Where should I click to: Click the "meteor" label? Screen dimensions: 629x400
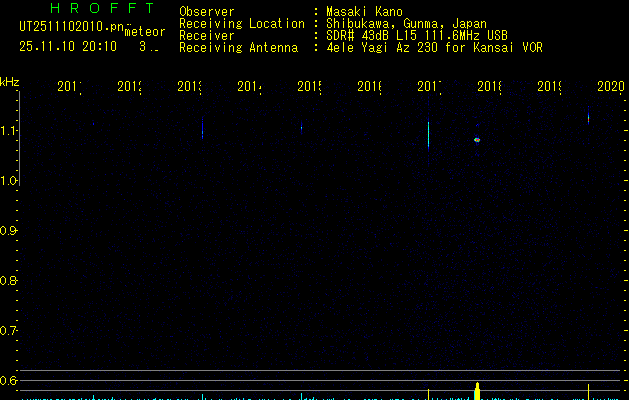[x=145, y=32]
